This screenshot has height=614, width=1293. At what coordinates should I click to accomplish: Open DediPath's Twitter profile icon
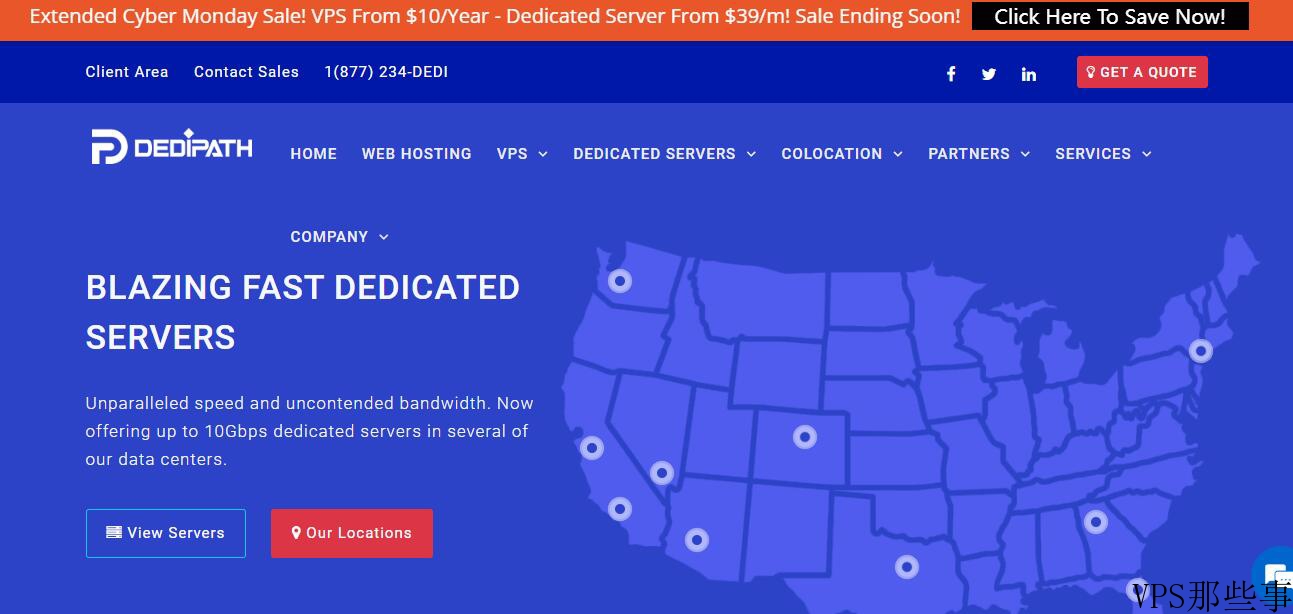click(x=989, y=73)
